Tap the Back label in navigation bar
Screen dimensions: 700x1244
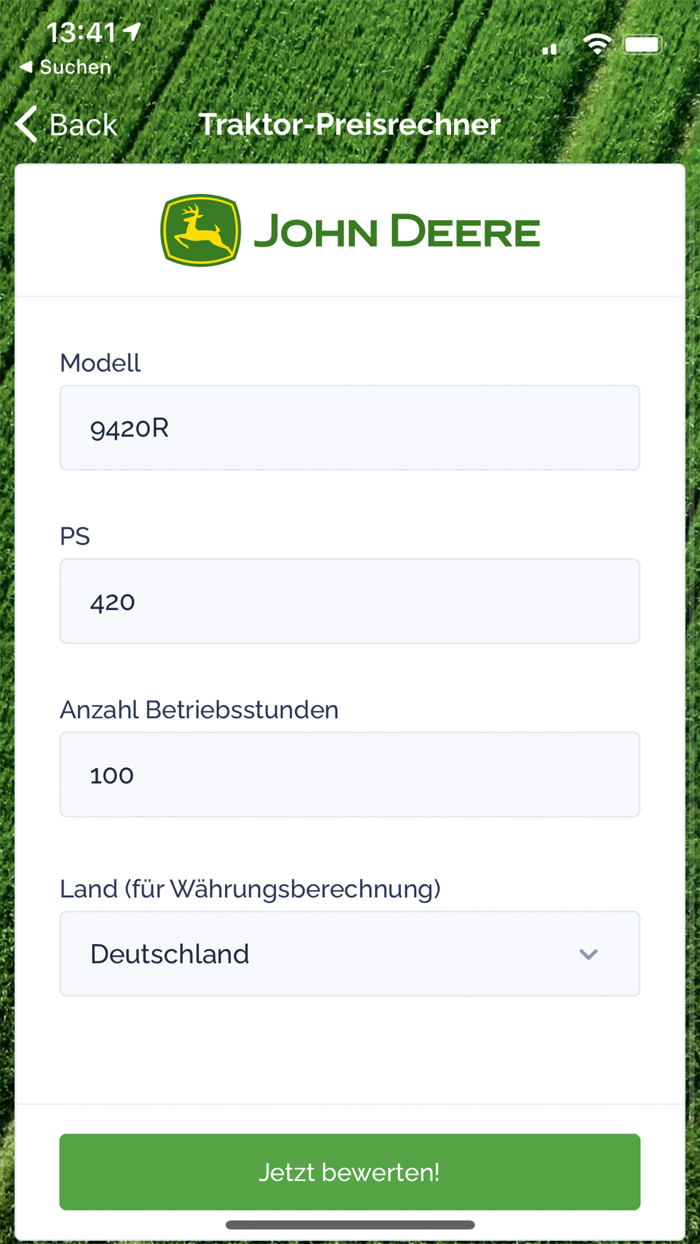coord(84,125)
